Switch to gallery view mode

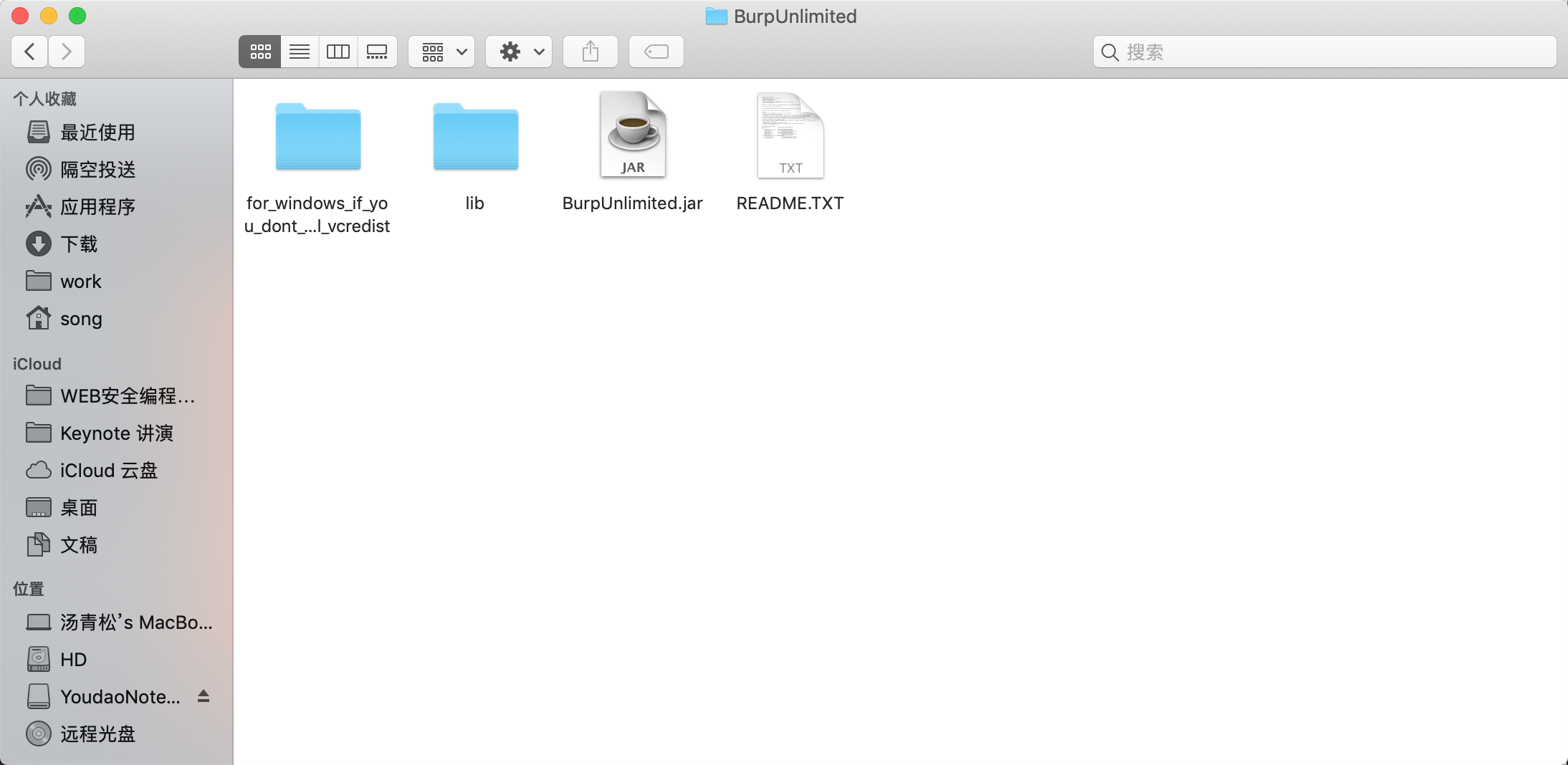[x=377, y=52]
